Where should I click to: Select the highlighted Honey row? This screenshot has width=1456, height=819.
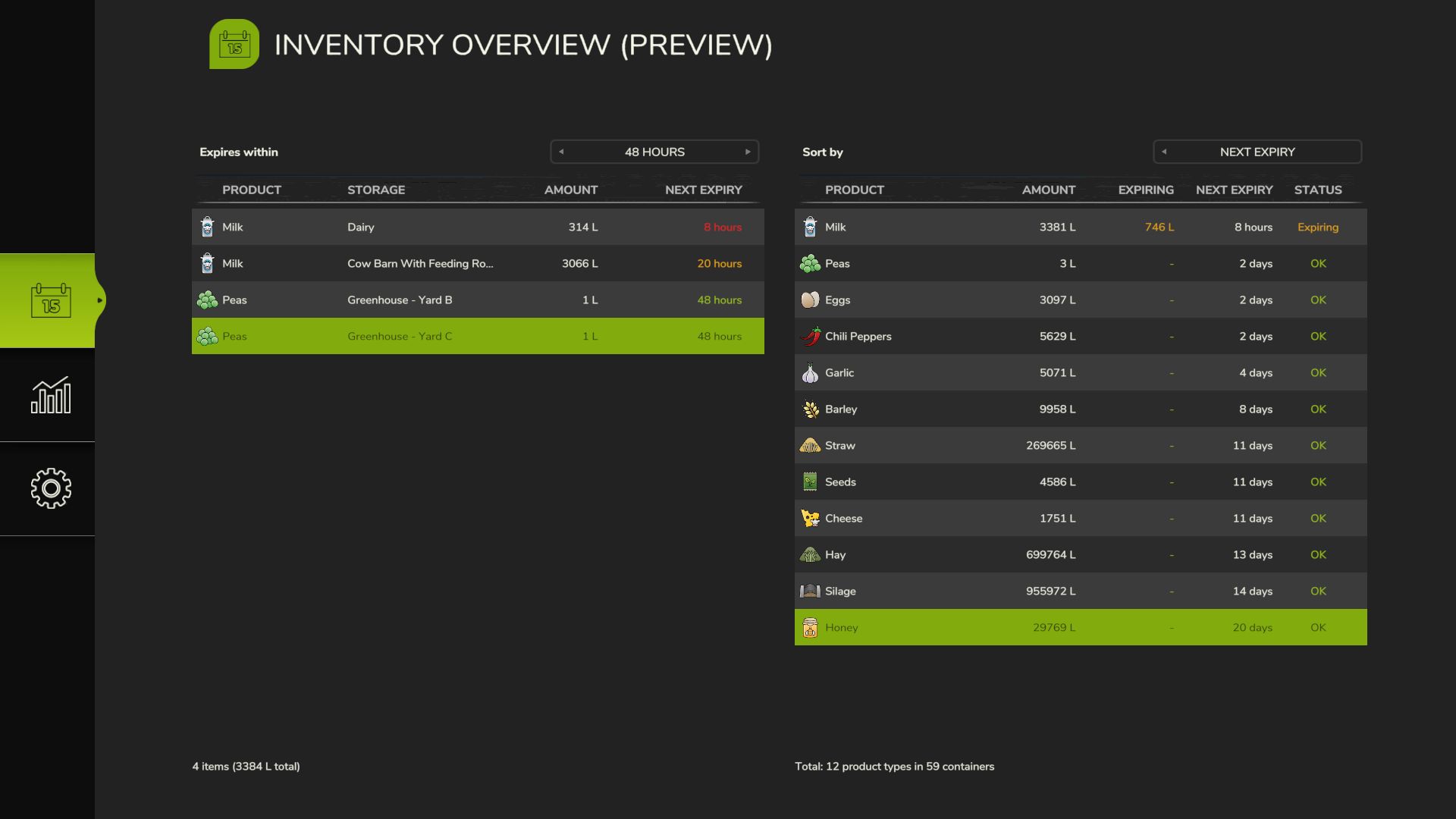(x=1080, y=627)
